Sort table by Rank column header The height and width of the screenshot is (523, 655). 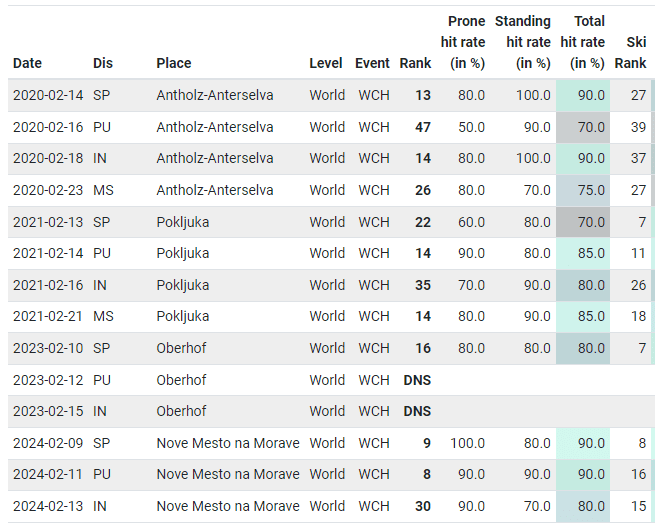coord(415,63)
